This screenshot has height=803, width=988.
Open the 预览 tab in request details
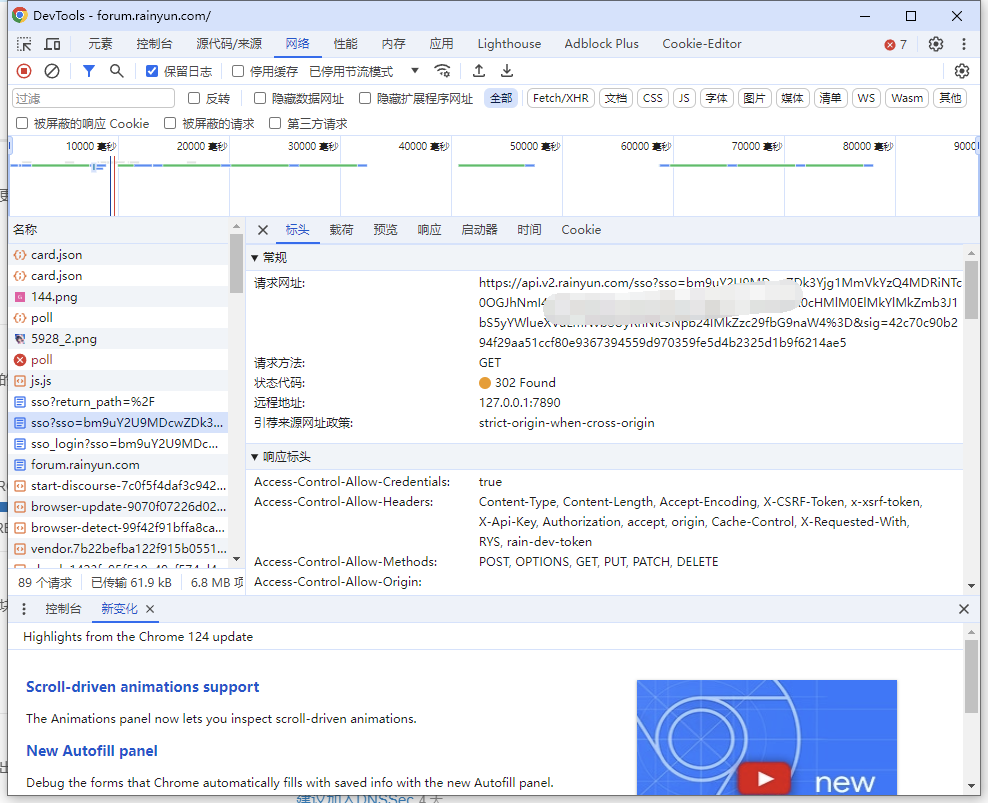click(x=385, y=230)
